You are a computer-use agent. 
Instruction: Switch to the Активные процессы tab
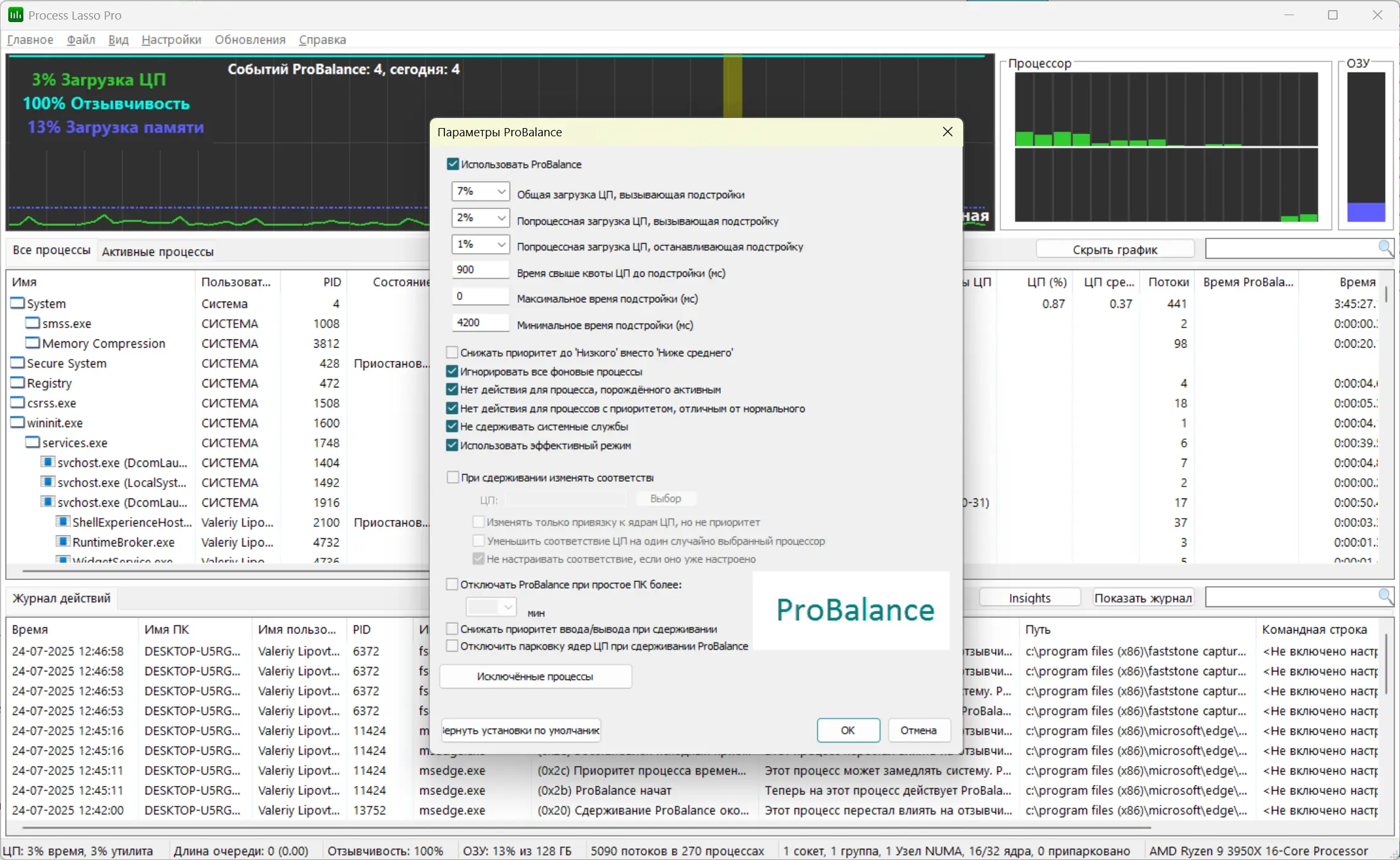point(158,251)
